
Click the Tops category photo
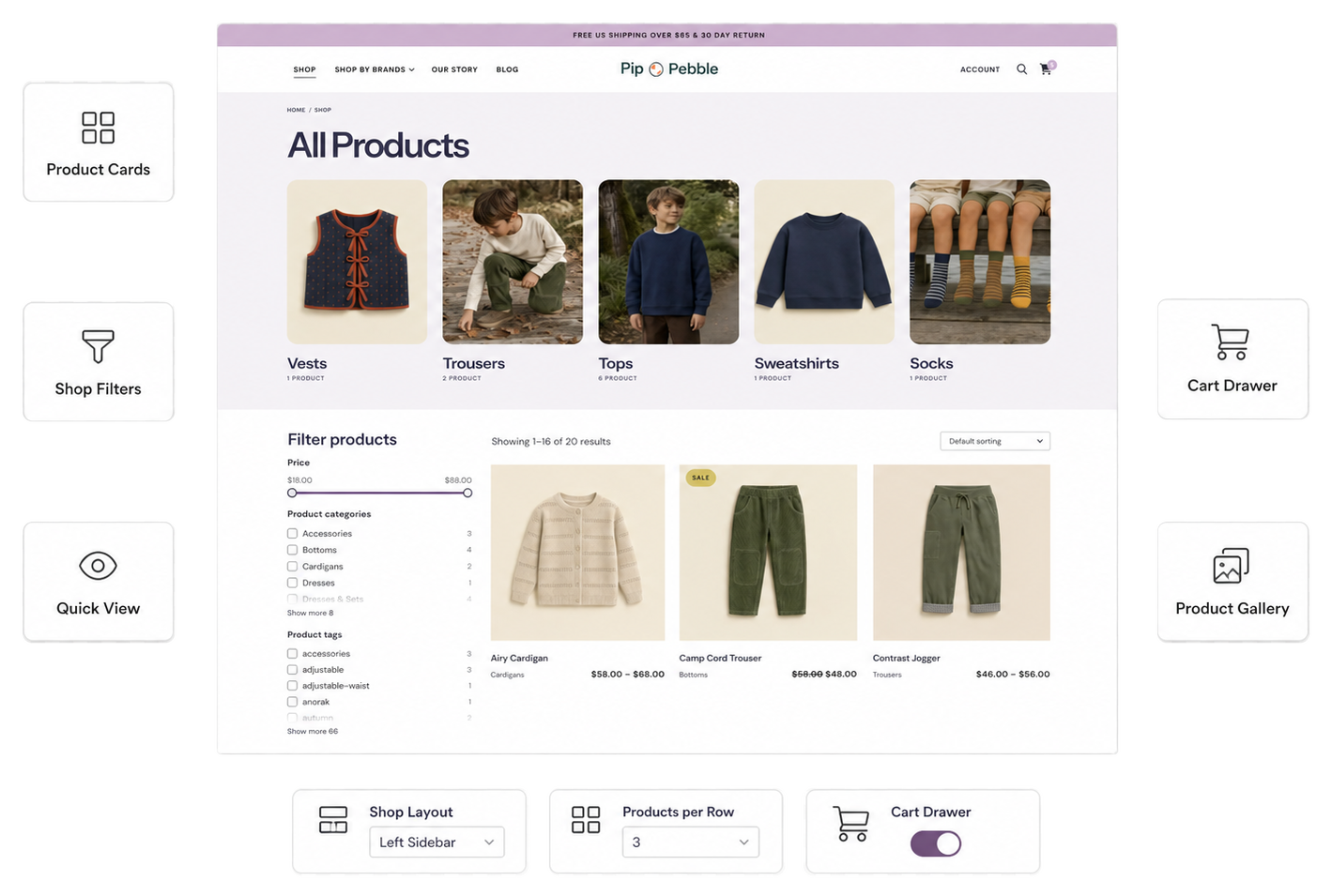coord(668,262)
